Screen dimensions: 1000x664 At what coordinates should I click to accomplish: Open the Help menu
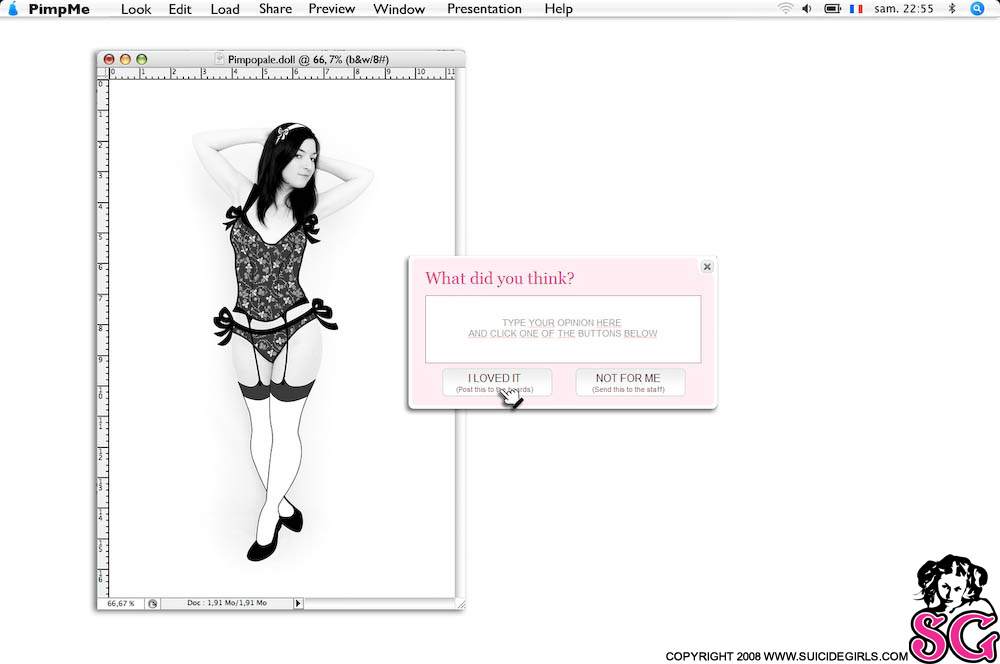(559, 9)
